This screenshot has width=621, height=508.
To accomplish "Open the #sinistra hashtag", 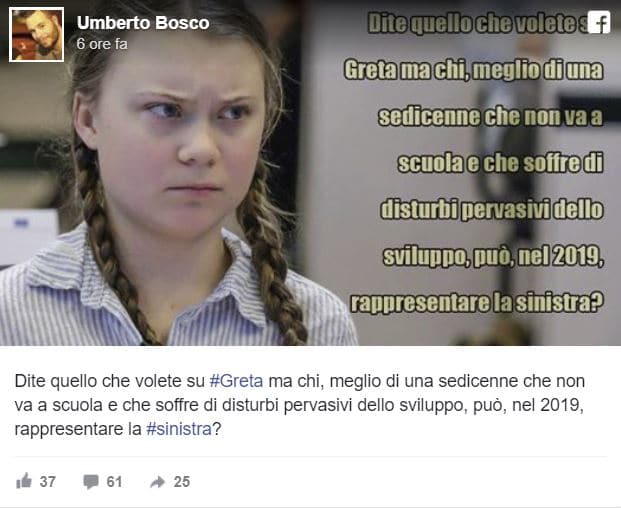I will pyautogui.click(x=179, y=429).
